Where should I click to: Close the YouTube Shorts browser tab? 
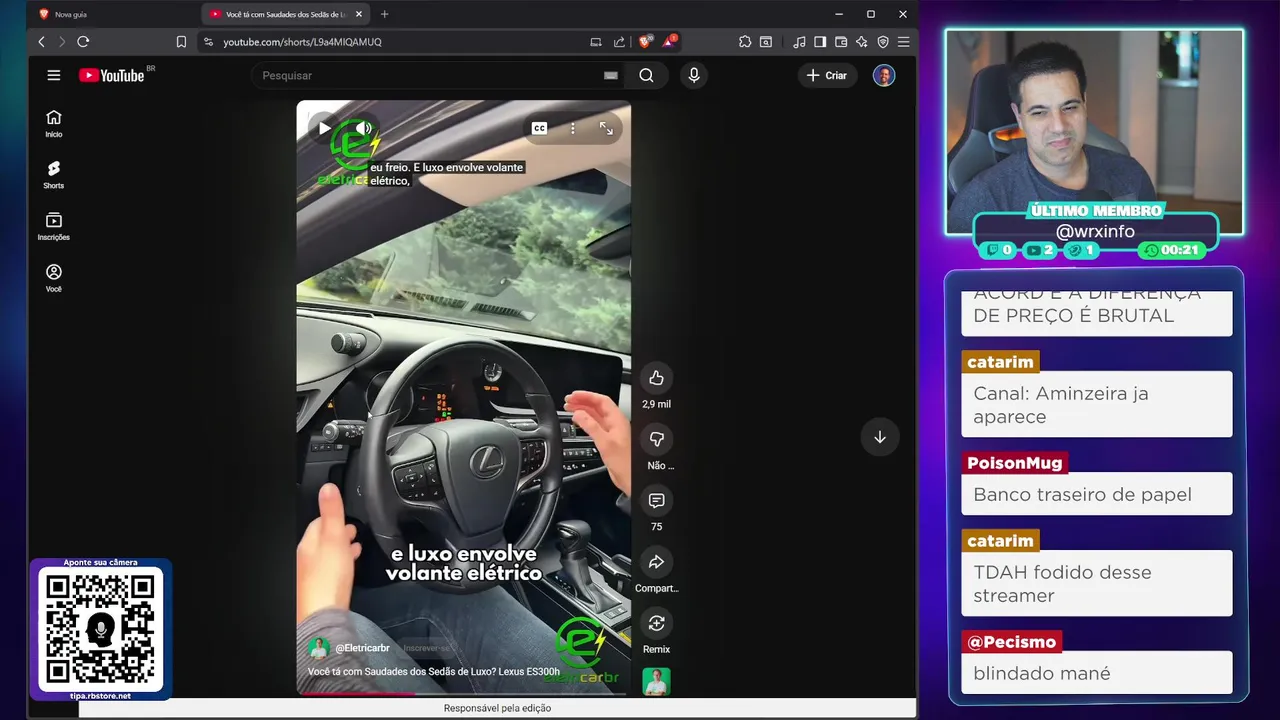click(x=359, y=14)
